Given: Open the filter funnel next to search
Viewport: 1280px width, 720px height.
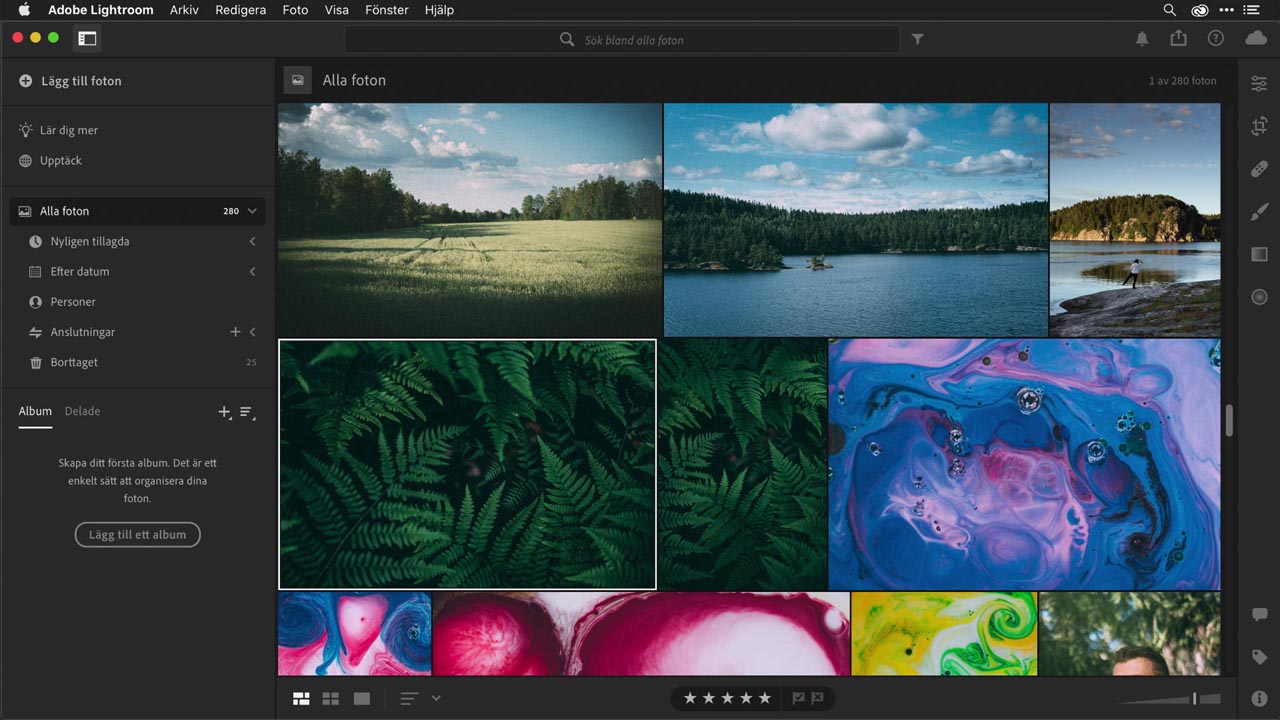Looking at the screenshot, I should coord(917,39).
